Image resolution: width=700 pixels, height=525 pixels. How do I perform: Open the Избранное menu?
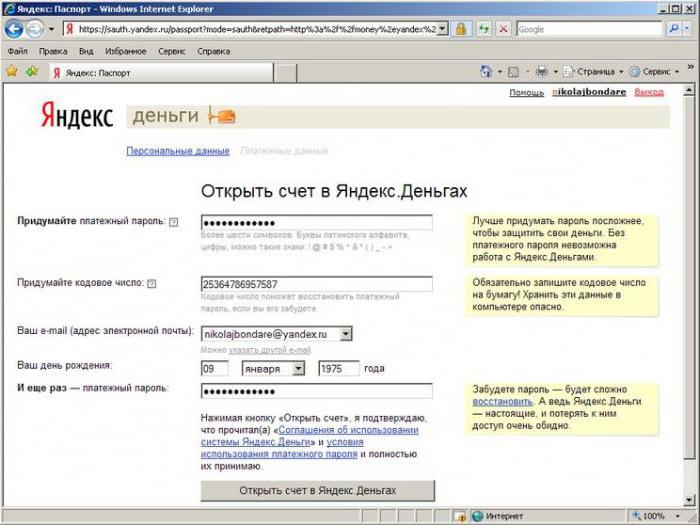tap(125, 51)
